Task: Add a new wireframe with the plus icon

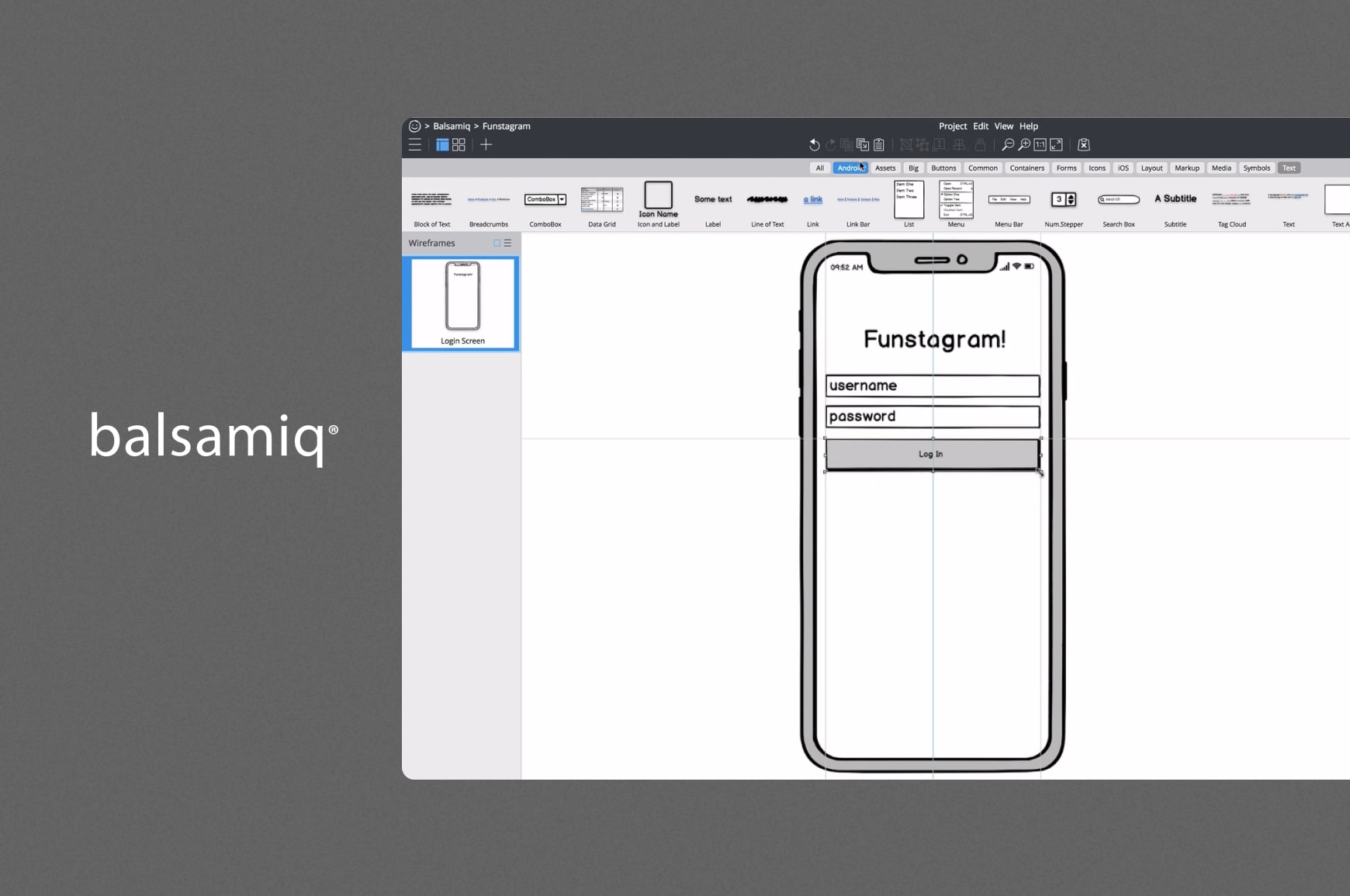Action: coord(486,145)
